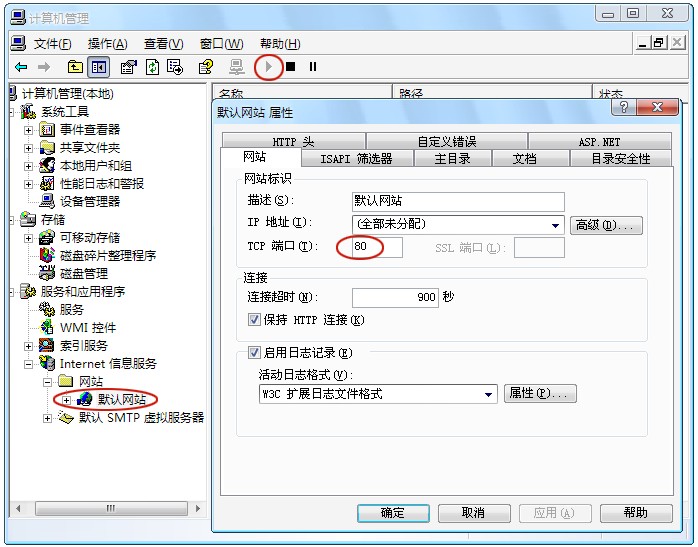Screen dimensions: 698x547
Task: Select 服务 under 服务和应用程序
Action: coord(72,309)
